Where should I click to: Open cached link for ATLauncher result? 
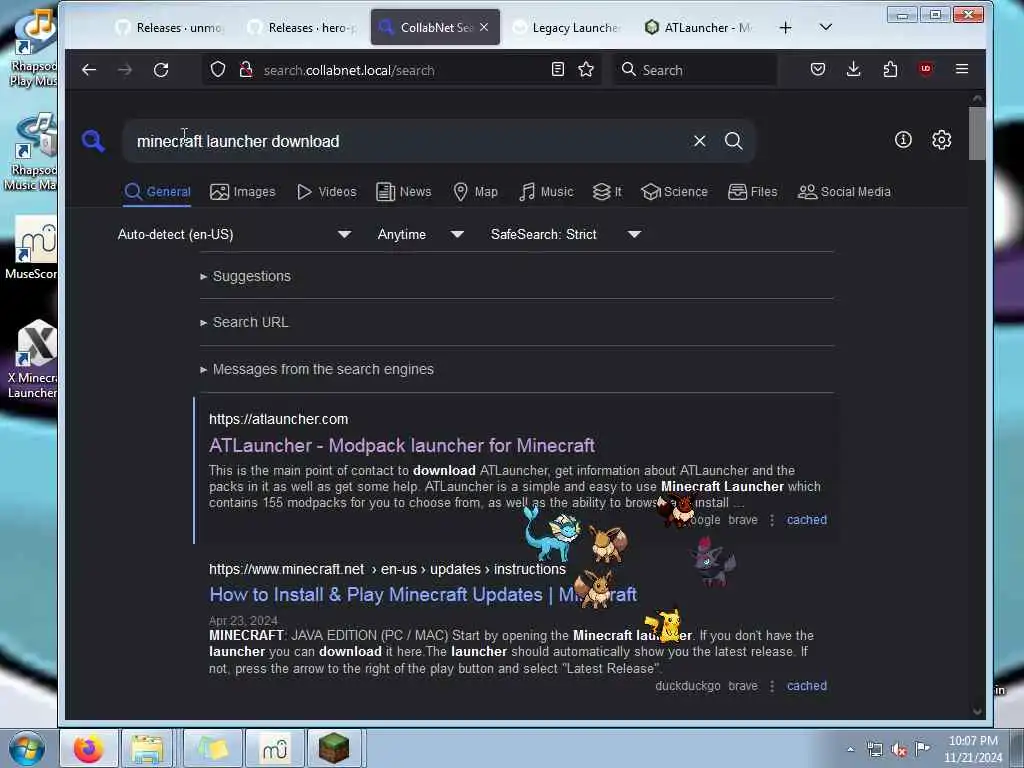click(807, 520)
